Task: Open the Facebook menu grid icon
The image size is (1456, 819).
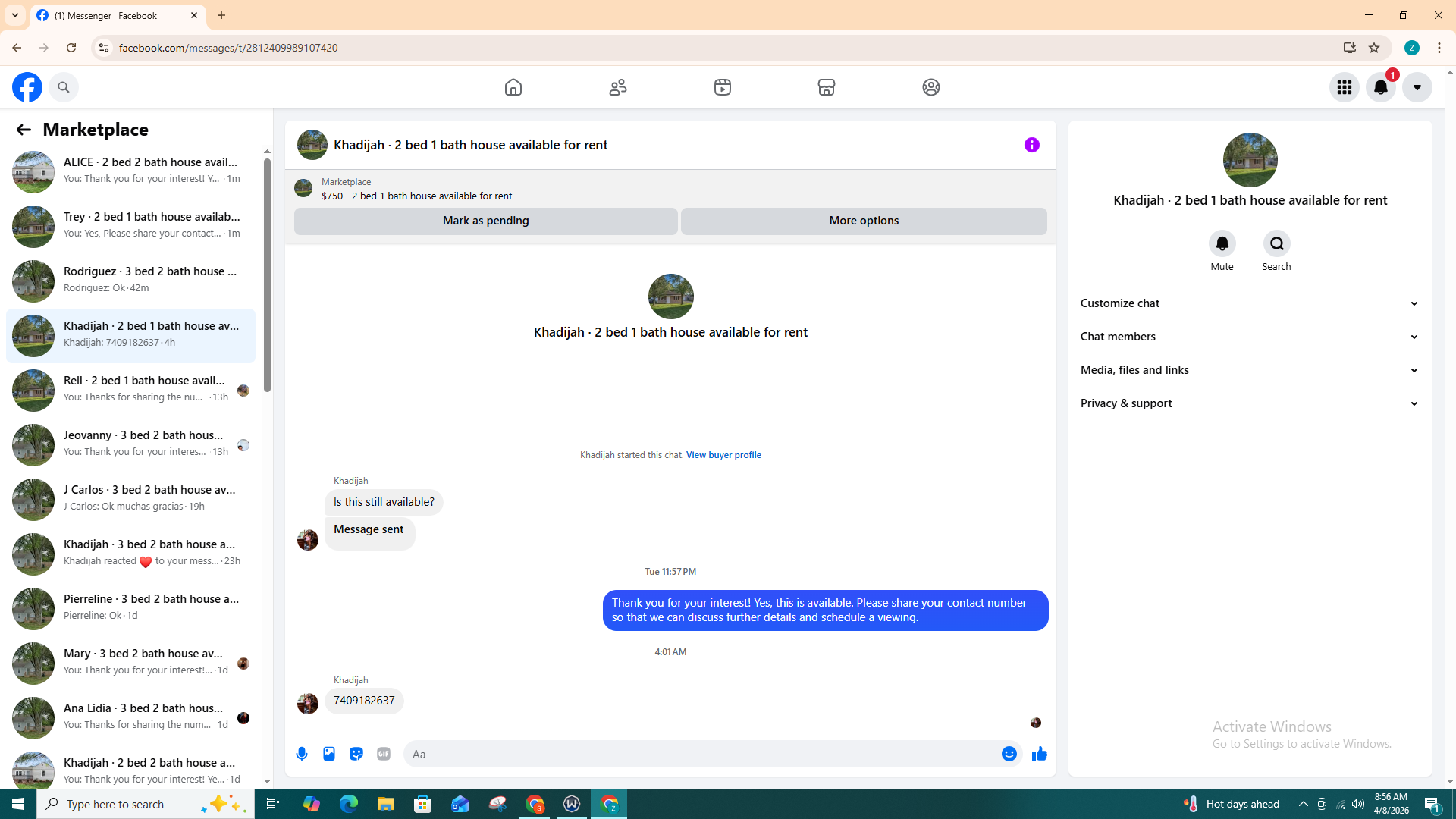Action: click(1345, 87)
